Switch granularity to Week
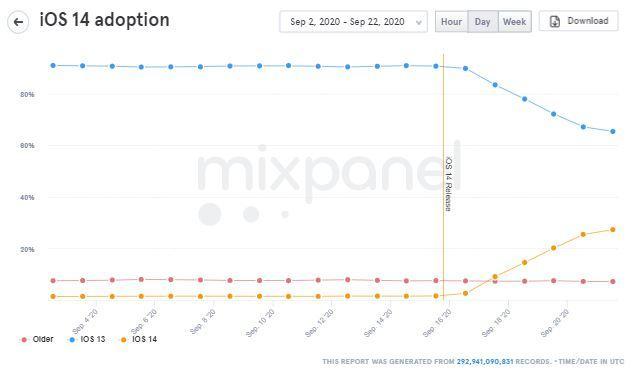The width and height of the screenshot is (632, 372). click(x=515, y=22)
